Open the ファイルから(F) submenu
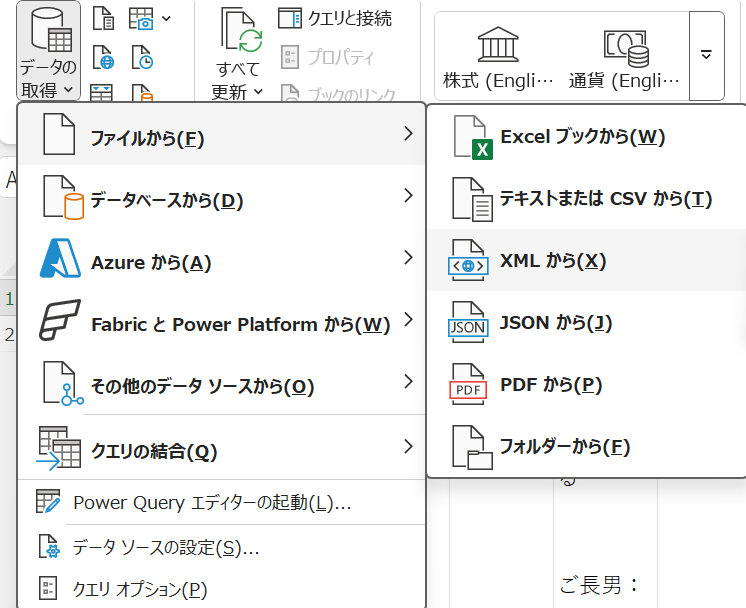 (x=221, y=135)
